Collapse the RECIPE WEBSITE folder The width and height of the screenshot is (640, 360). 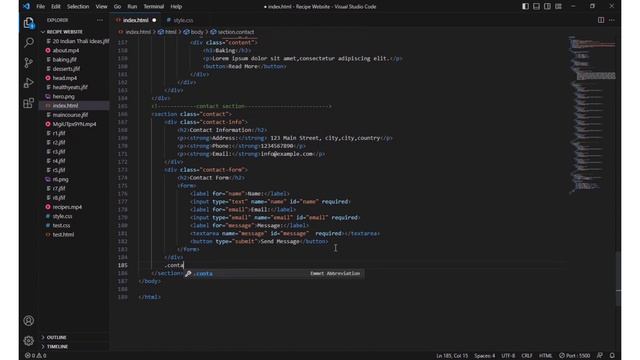coord(64,32)
